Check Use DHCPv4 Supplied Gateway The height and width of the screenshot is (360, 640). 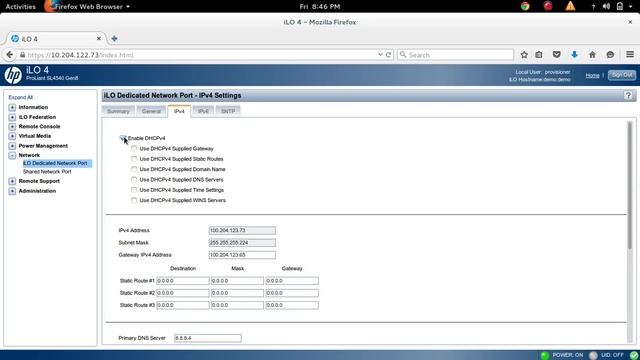134,149
